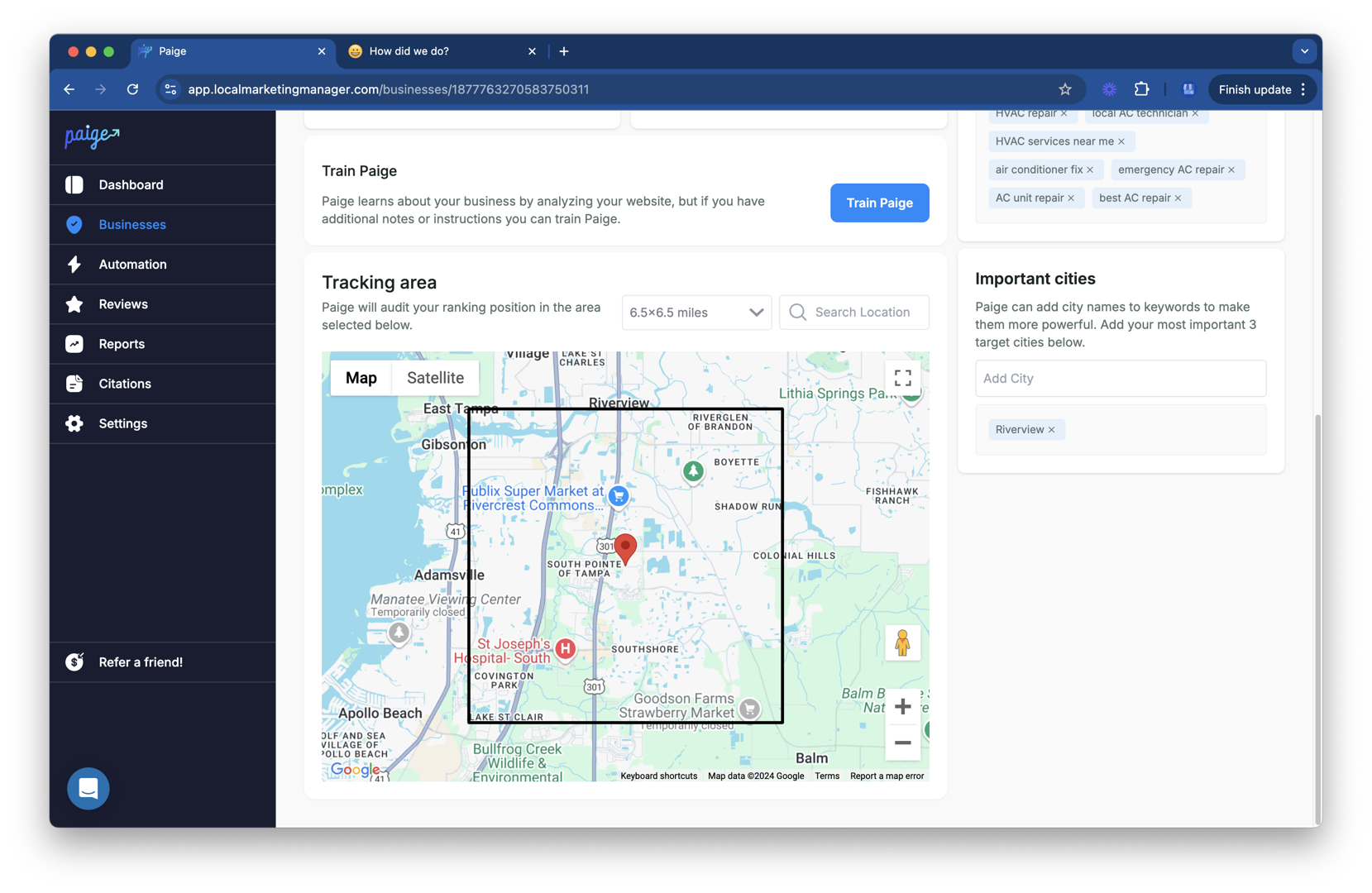The width and height of the screenshot is (1372, 893).
Task: Select the Street View pegman on the map
Action: [902, 642]
